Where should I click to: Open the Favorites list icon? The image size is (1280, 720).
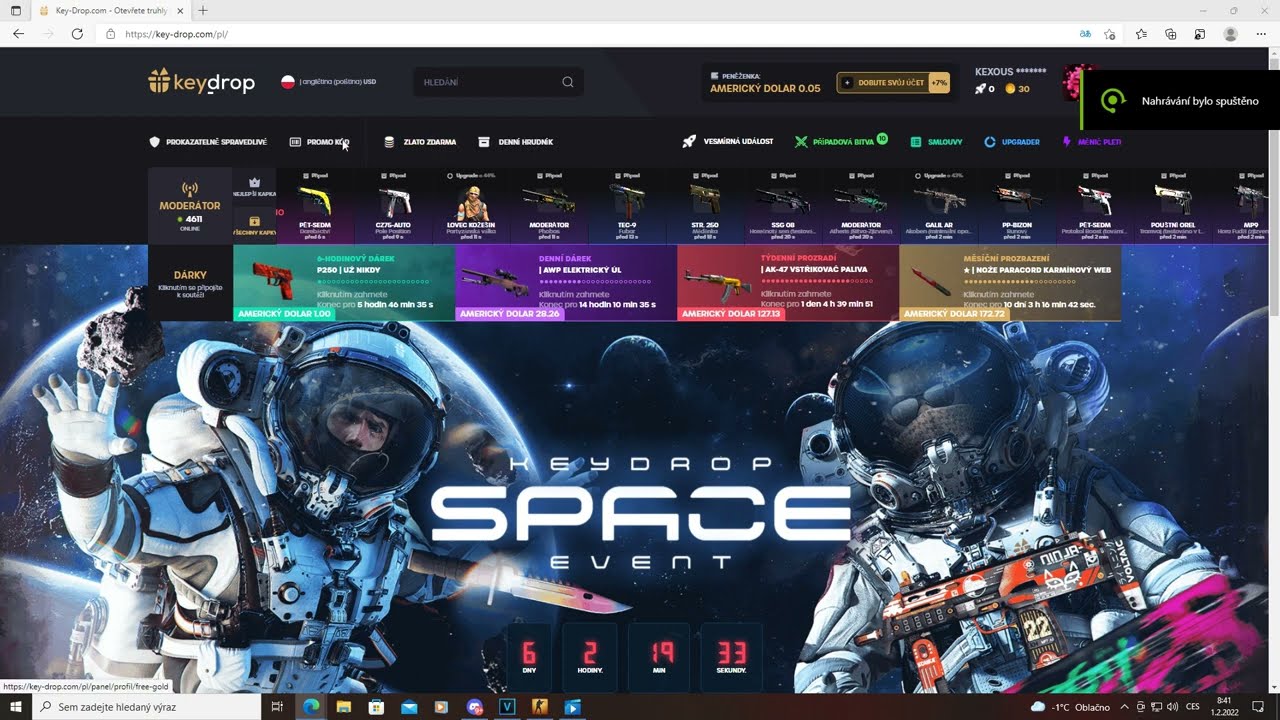coord(1141,34)
